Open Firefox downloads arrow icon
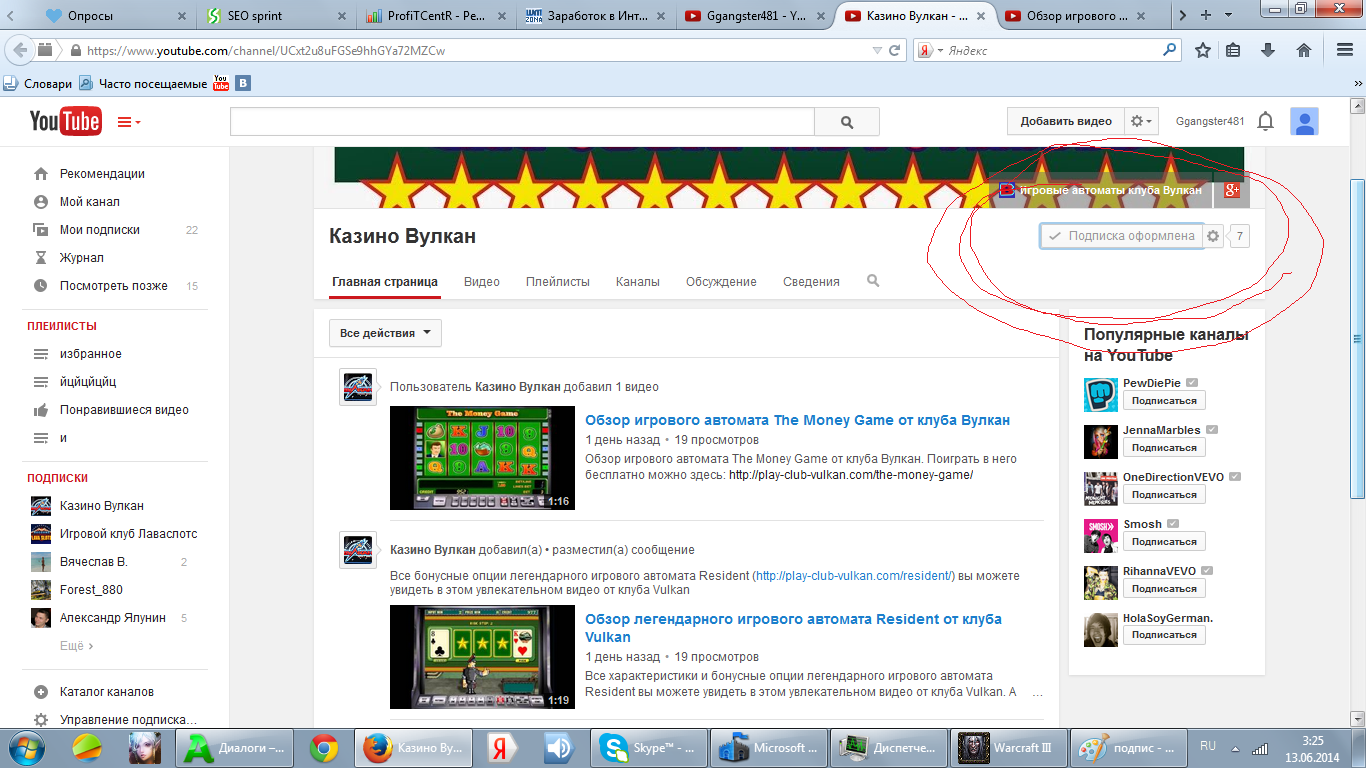Screen dimensions: 1366x768 [1268, 50]
